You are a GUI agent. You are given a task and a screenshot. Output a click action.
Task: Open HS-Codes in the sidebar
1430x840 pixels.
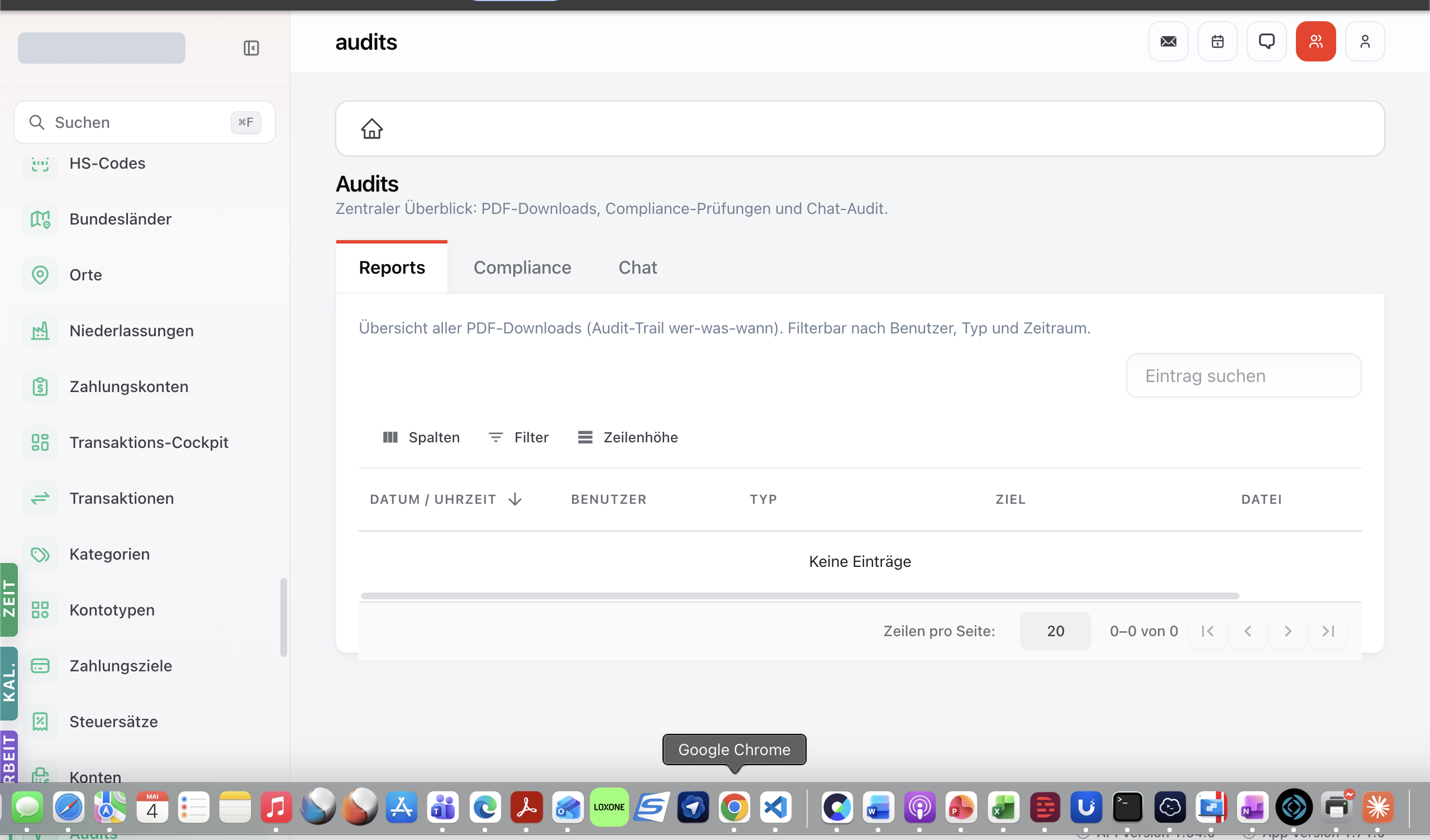(107, 164)
